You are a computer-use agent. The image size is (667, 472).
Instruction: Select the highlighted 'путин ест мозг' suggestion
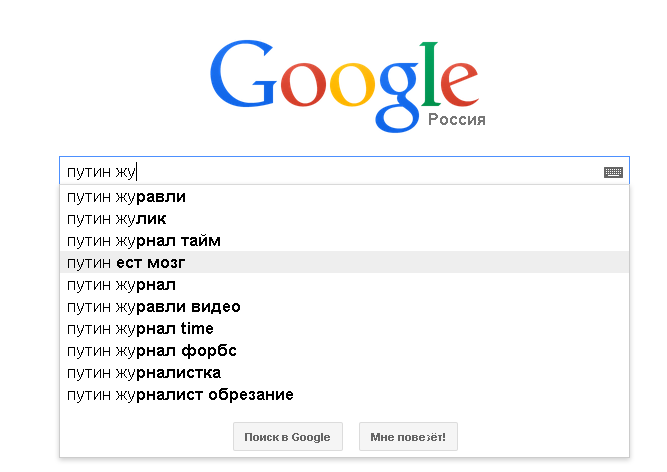[x=126, y=263]
